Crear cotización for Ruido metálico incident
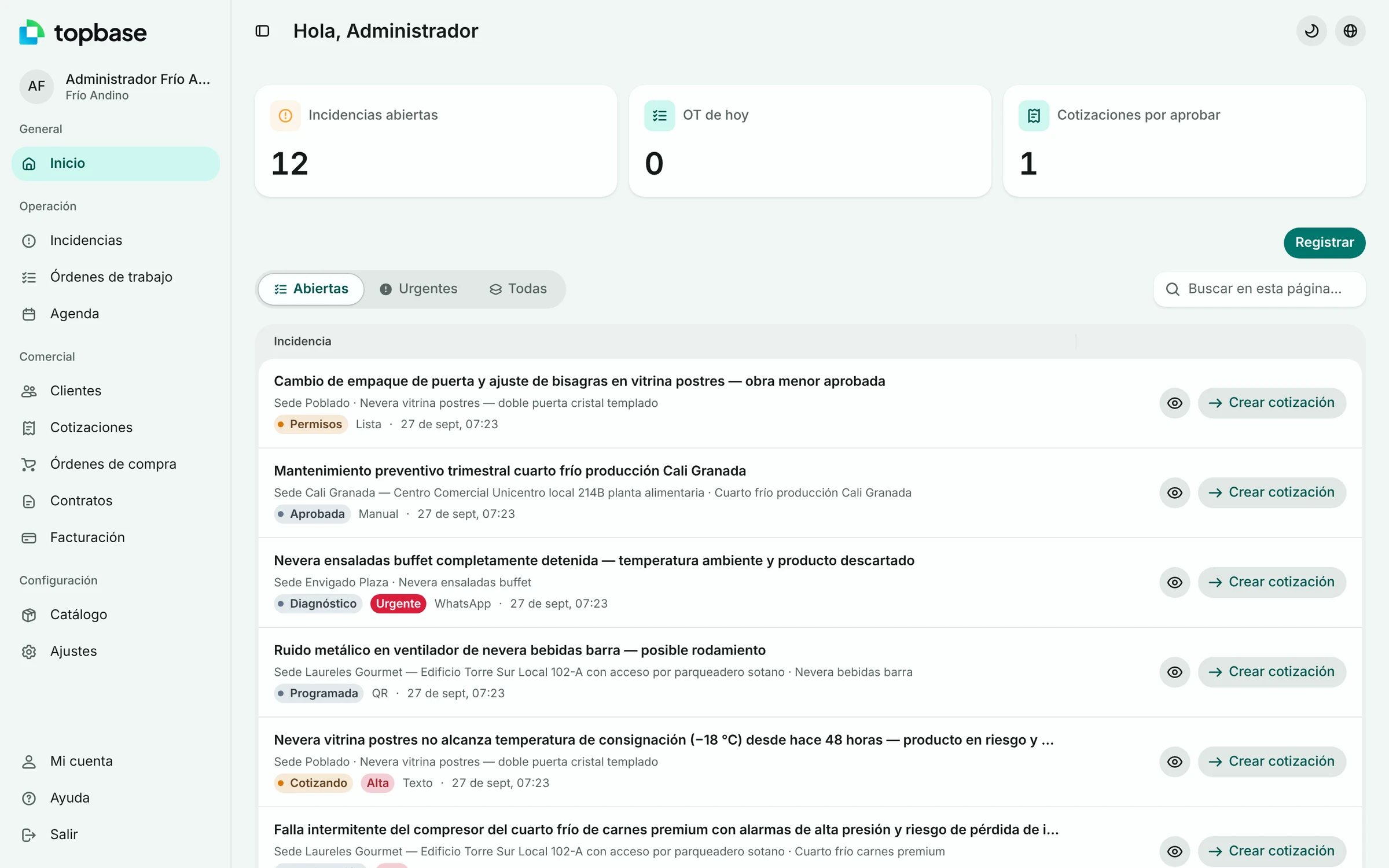 [x=1272, y=672]
